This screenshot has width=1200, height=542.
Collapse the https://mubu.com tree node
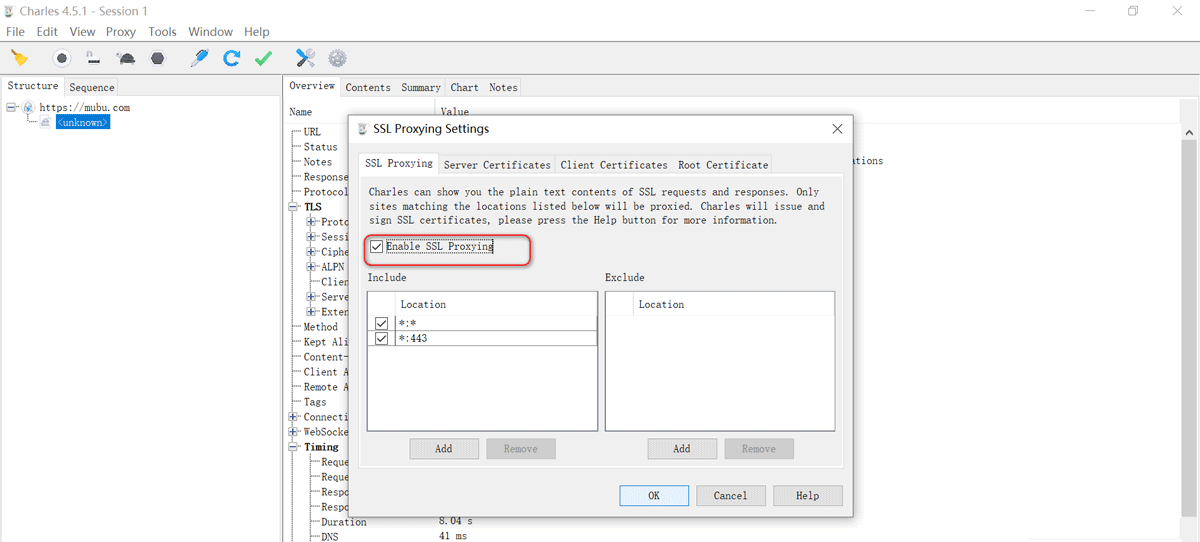[11, 107]
